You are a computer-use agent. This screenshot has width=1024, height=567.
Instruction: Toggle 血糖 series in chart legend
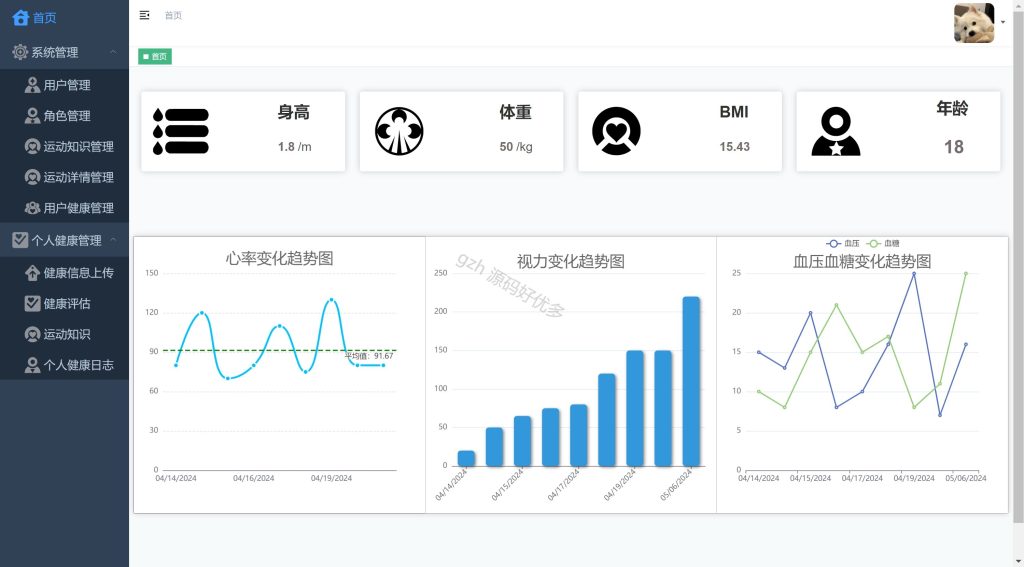(883, 243)
